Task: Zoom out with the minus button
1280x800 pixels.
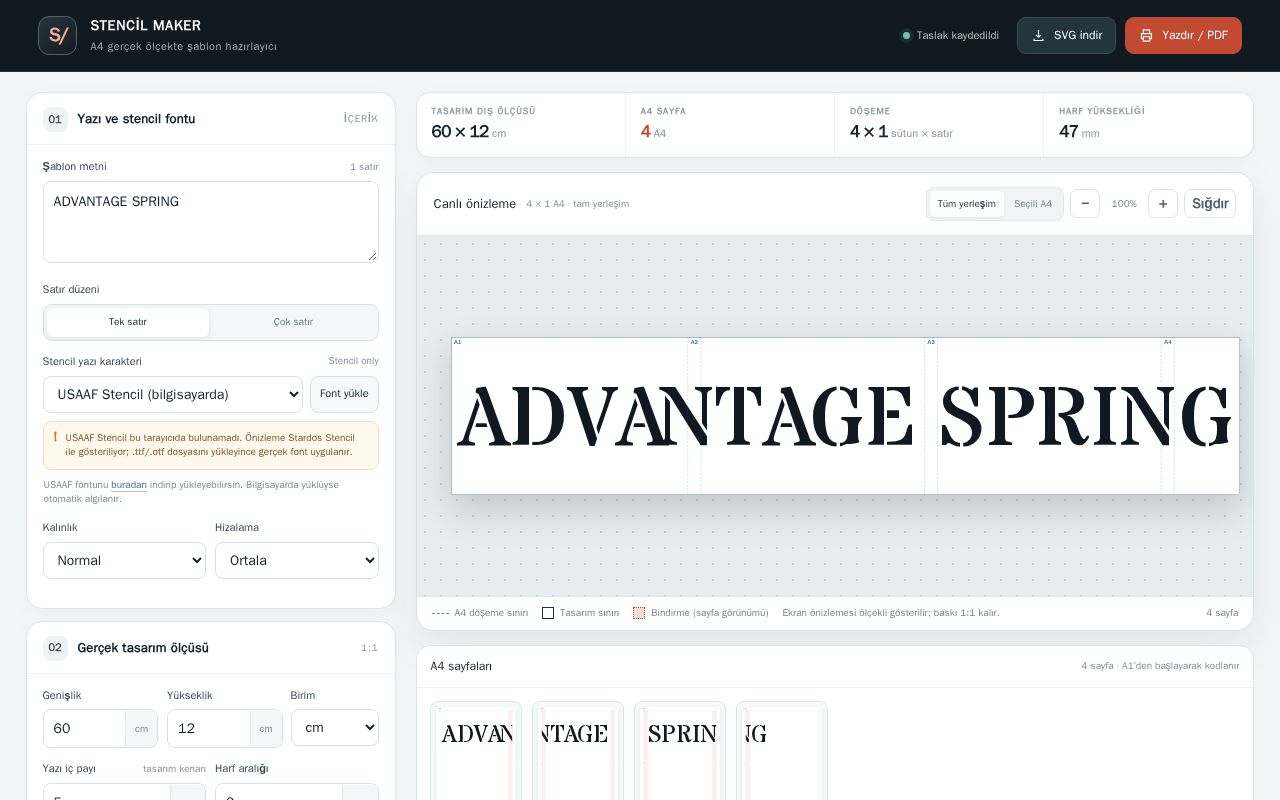Action: pyautogui.click(x=1085, y=203)
